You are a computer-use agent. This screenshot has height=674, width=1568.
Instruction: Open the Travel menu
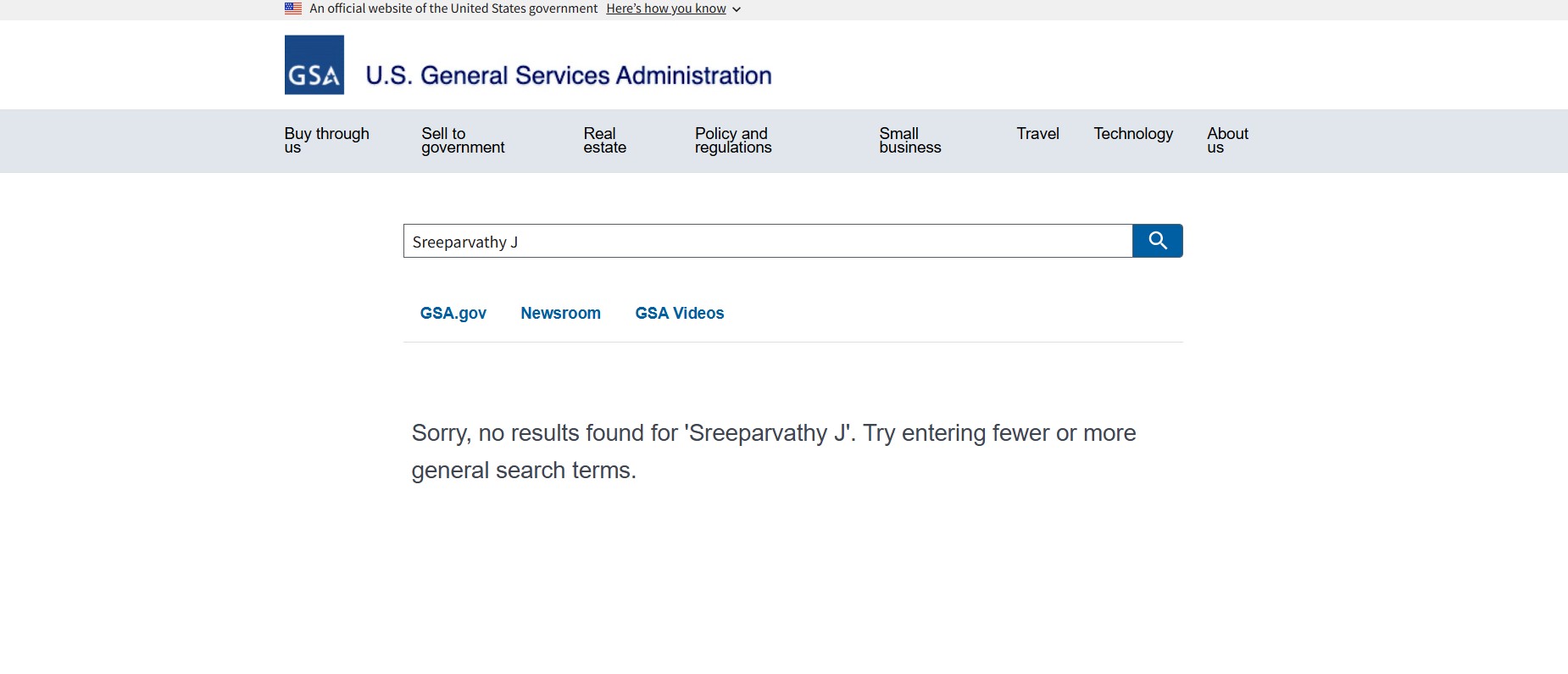point(1037,134)
